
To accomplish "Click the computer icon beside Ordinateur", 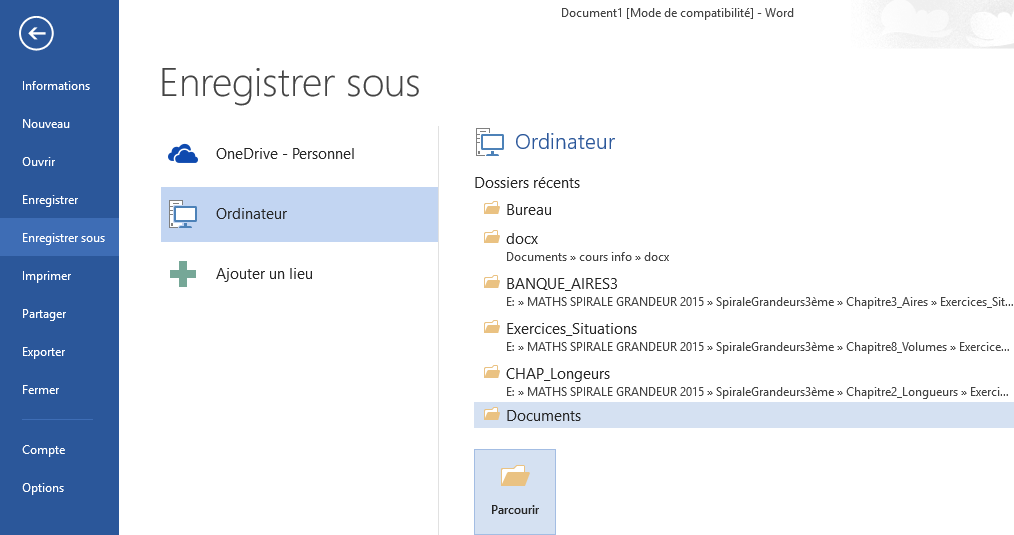I will (183, 214).
